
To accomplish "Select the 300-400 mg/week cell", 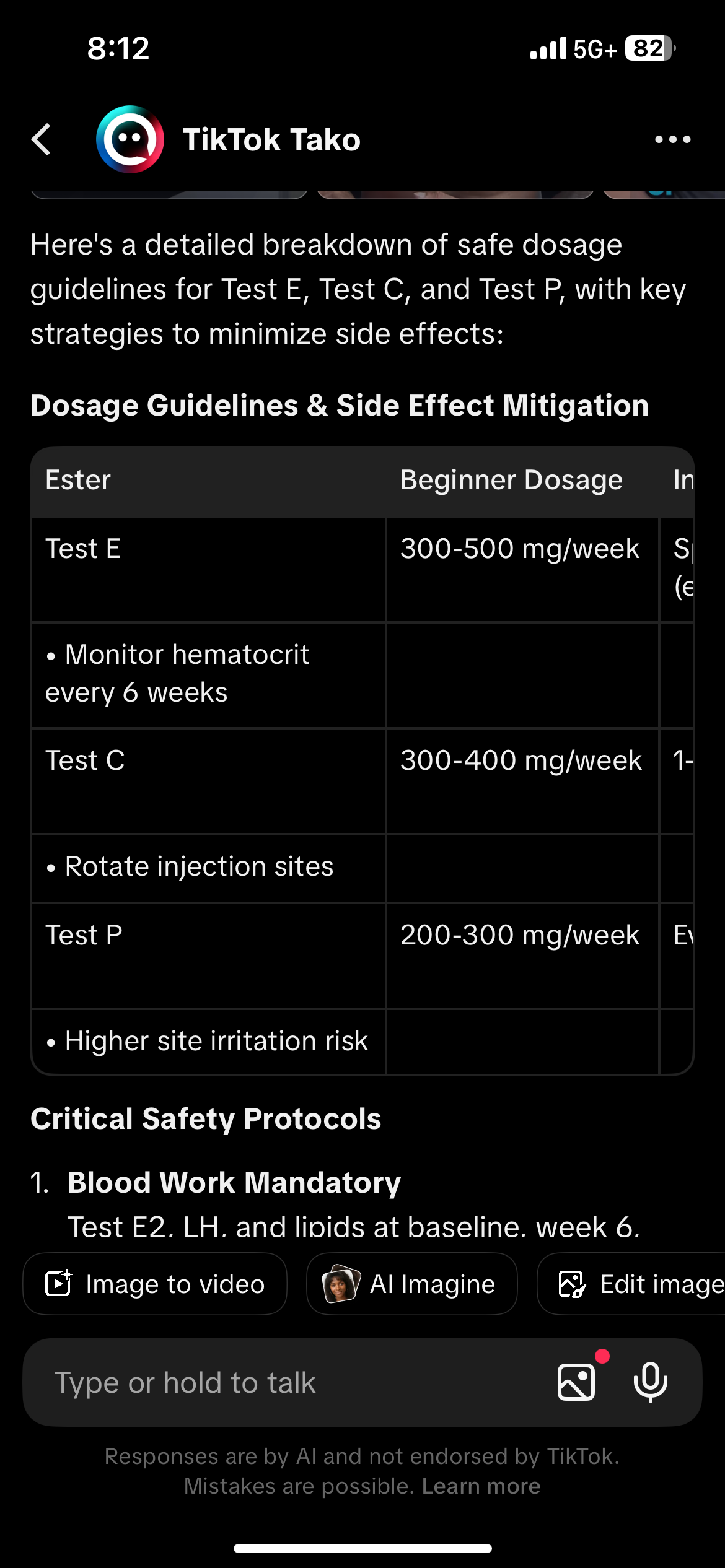I will (521, 760).
